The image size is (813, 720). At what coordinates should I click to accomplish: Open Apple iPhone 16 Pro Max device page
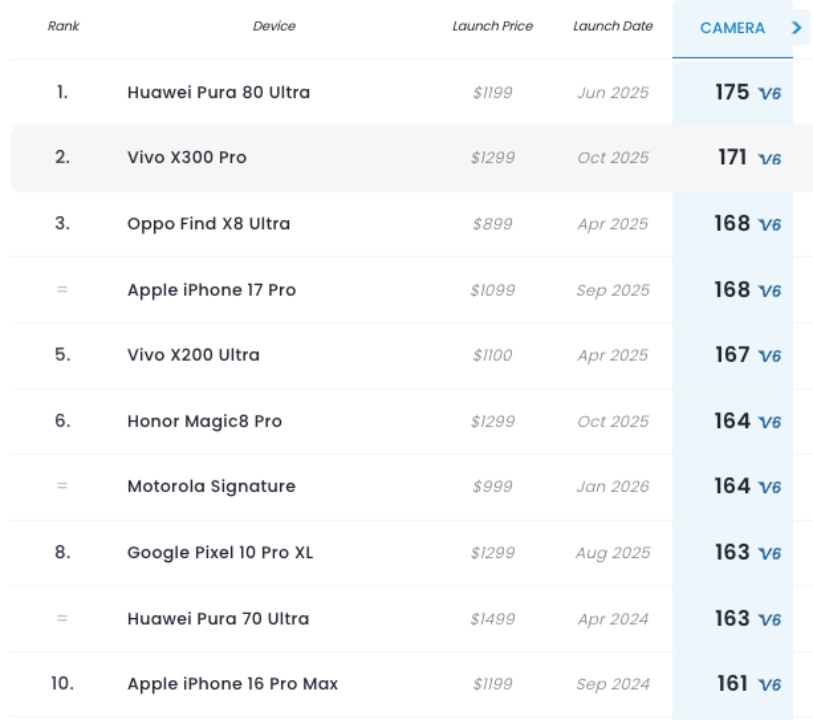point(232,684)
